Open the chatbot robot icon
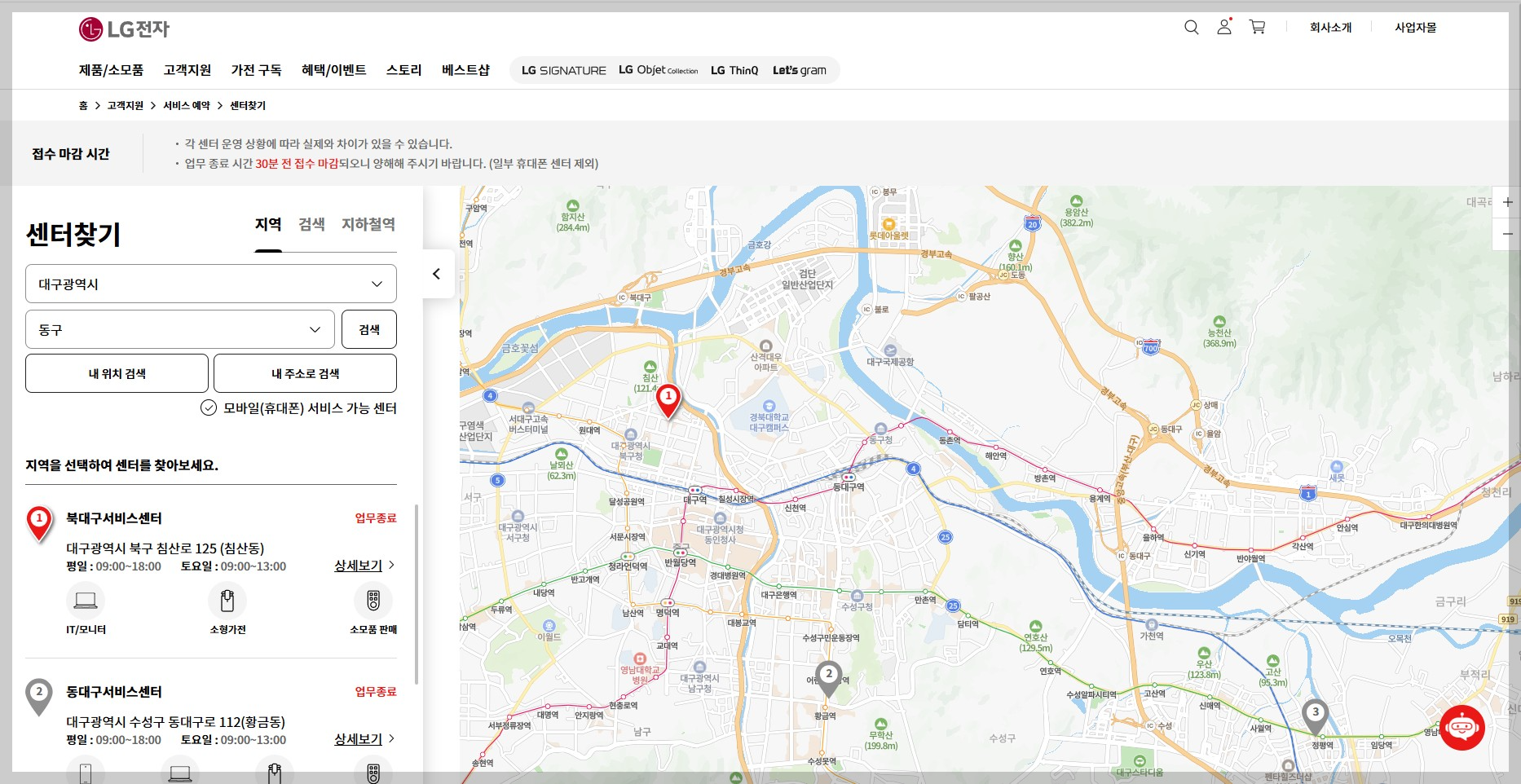Image resolution: width=1521 pixels, height=784 pixels. (x=1462, y=727)
